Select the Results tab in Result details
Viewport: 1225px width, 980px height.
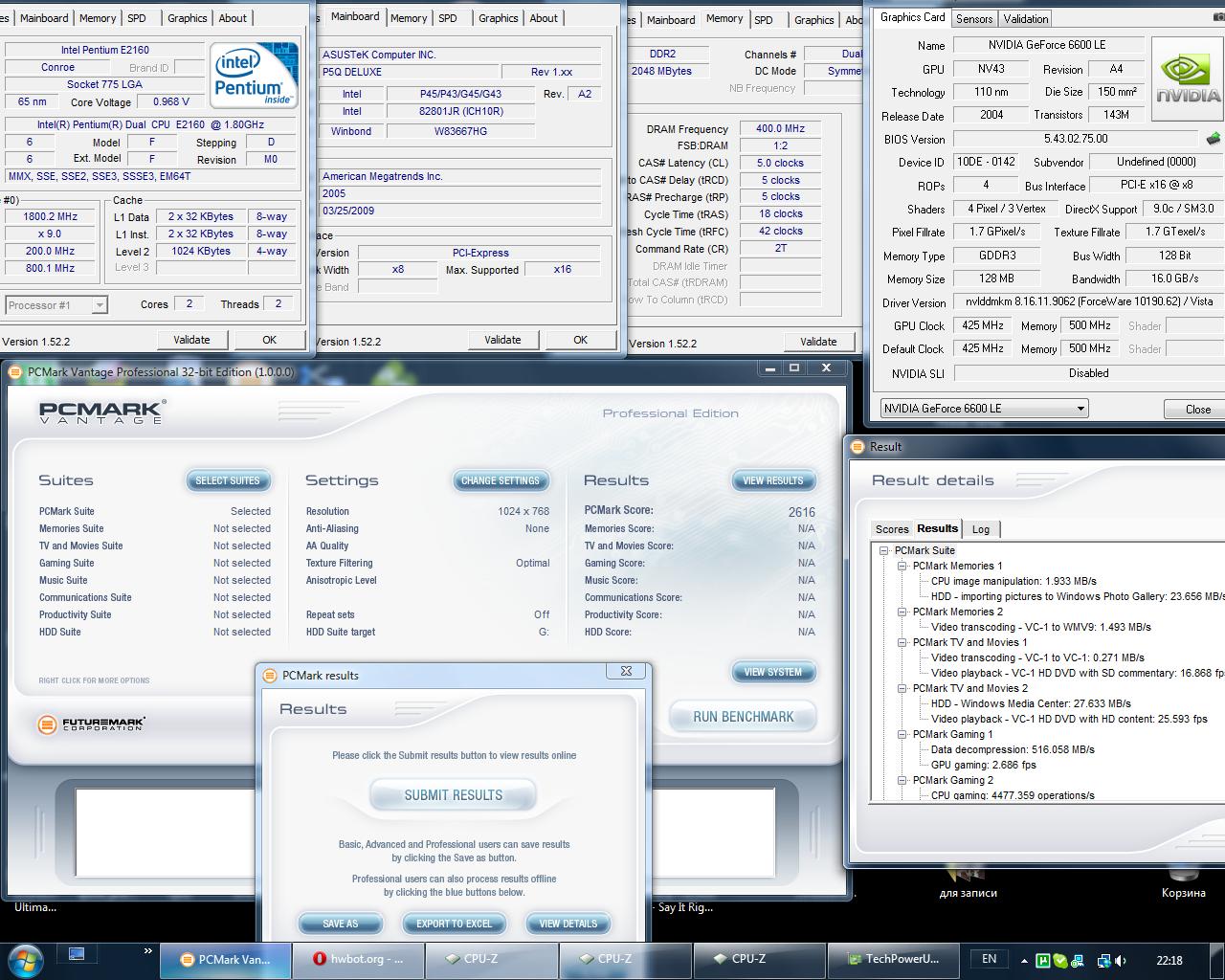pos(937,528)
